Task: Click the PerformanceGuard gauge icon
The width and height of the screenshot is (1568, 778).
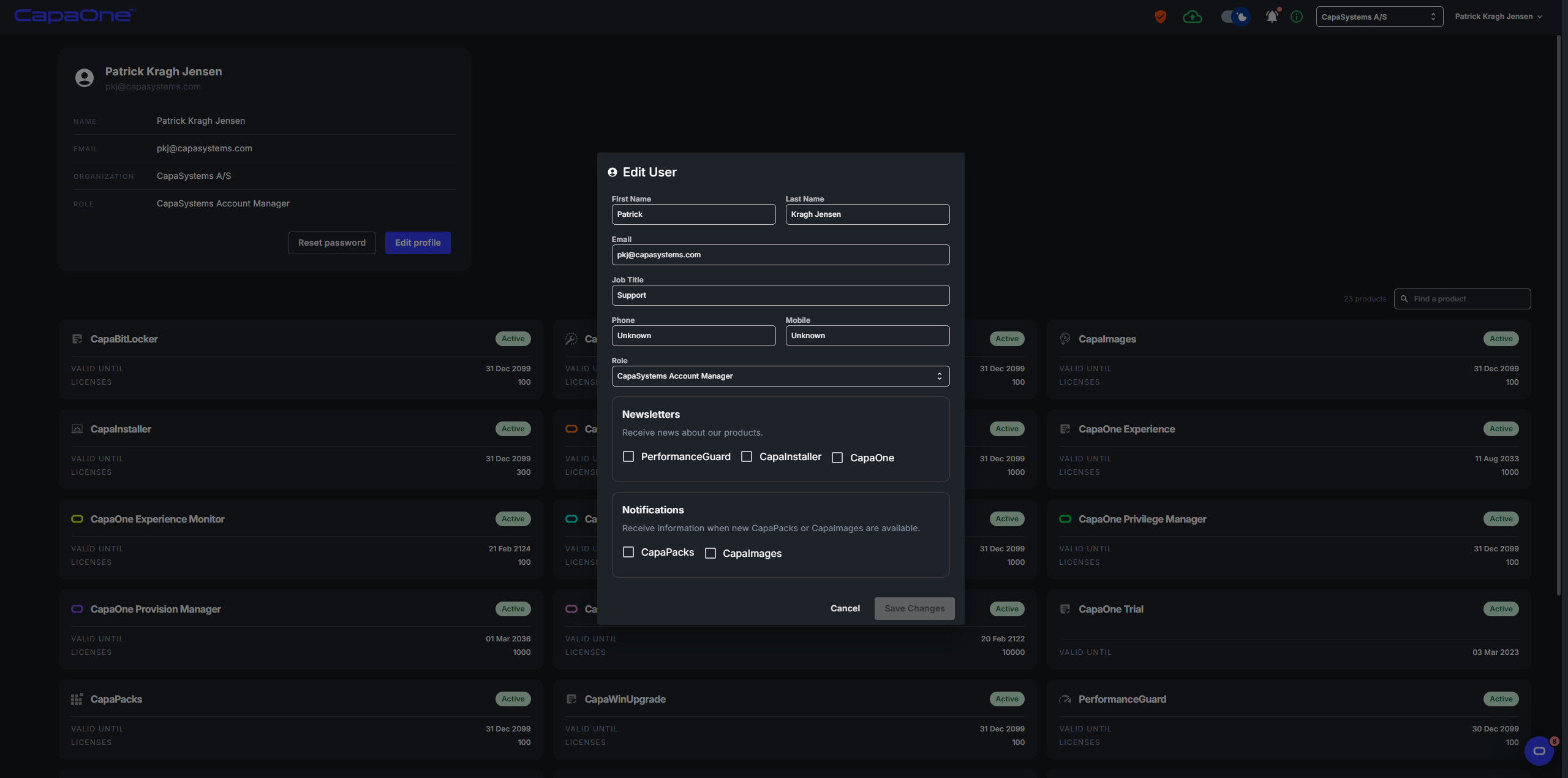Action: pos(1065,699)
